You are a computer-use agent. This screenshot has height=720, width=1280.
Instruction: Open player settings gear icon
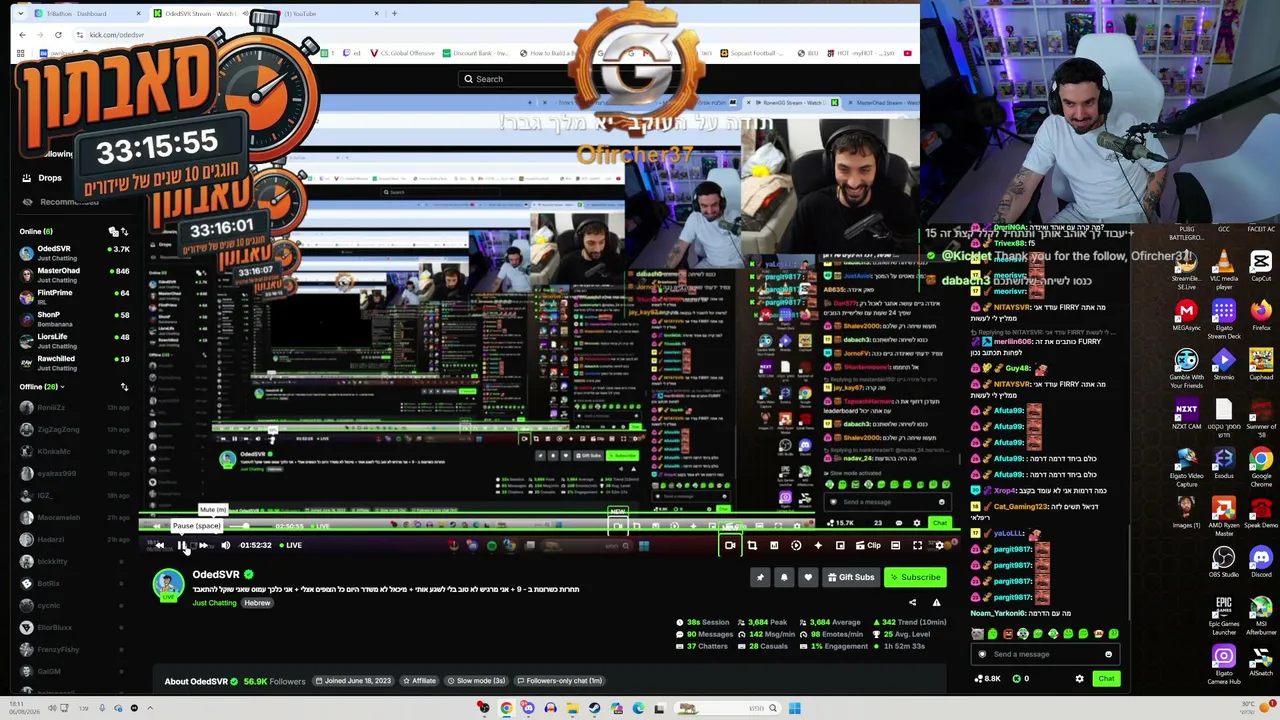(x=939, y=545)
